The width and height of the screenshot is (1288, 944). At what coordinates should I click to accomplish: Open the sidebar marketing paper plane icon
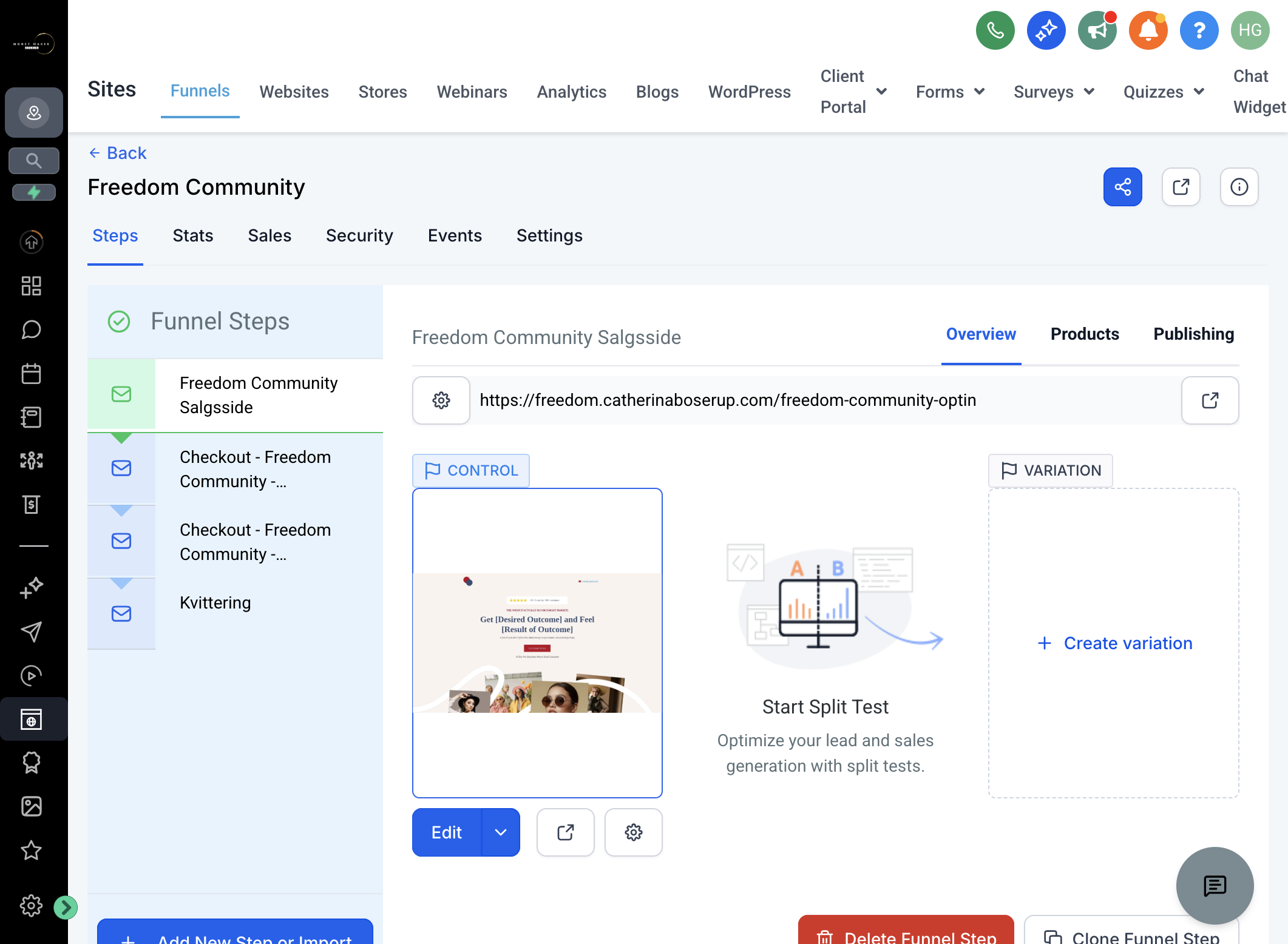pyautogui.click(x=32, y=632)
